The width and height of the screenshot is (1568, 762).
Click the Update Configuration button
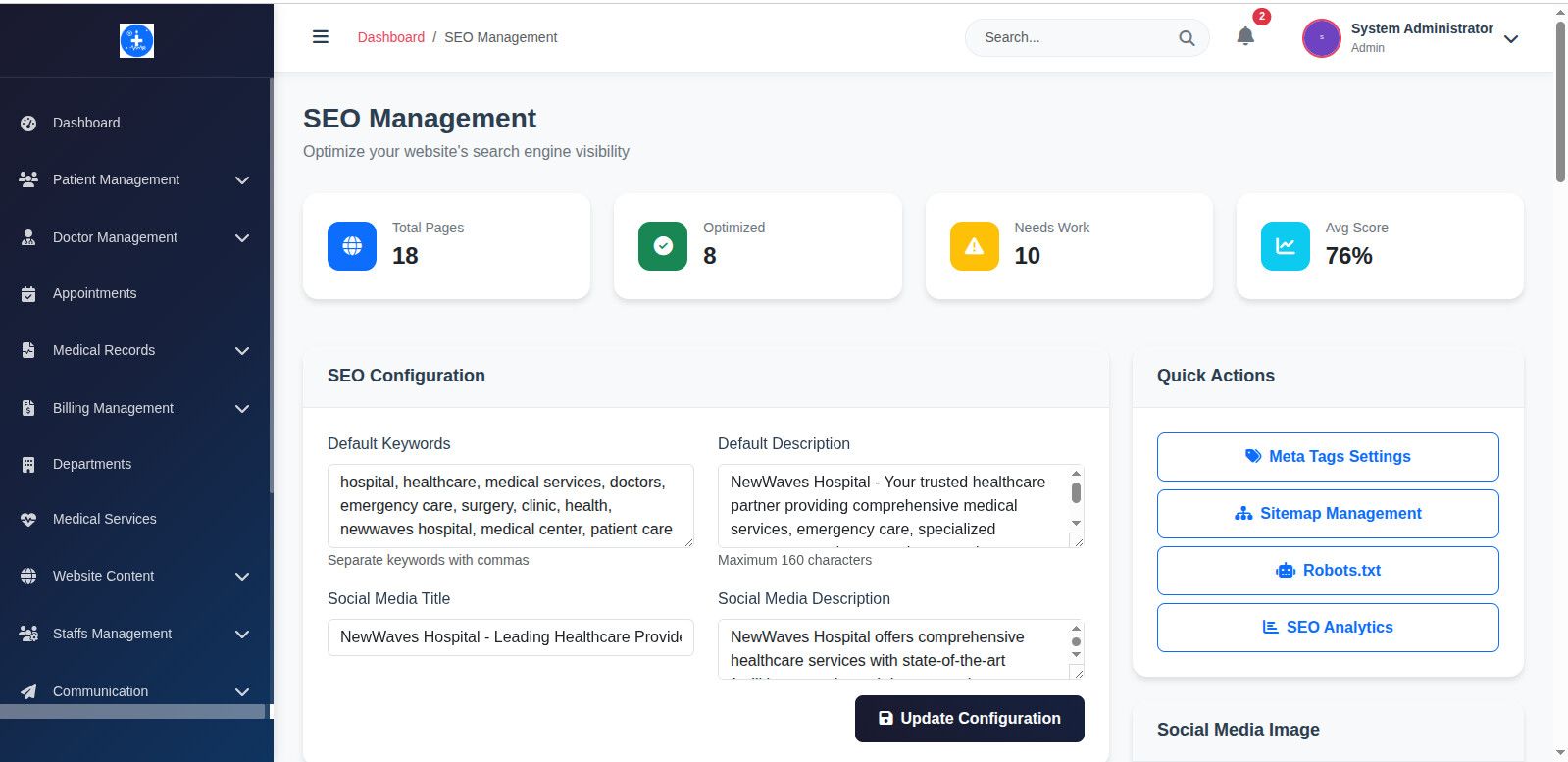(x=969, y=719)
